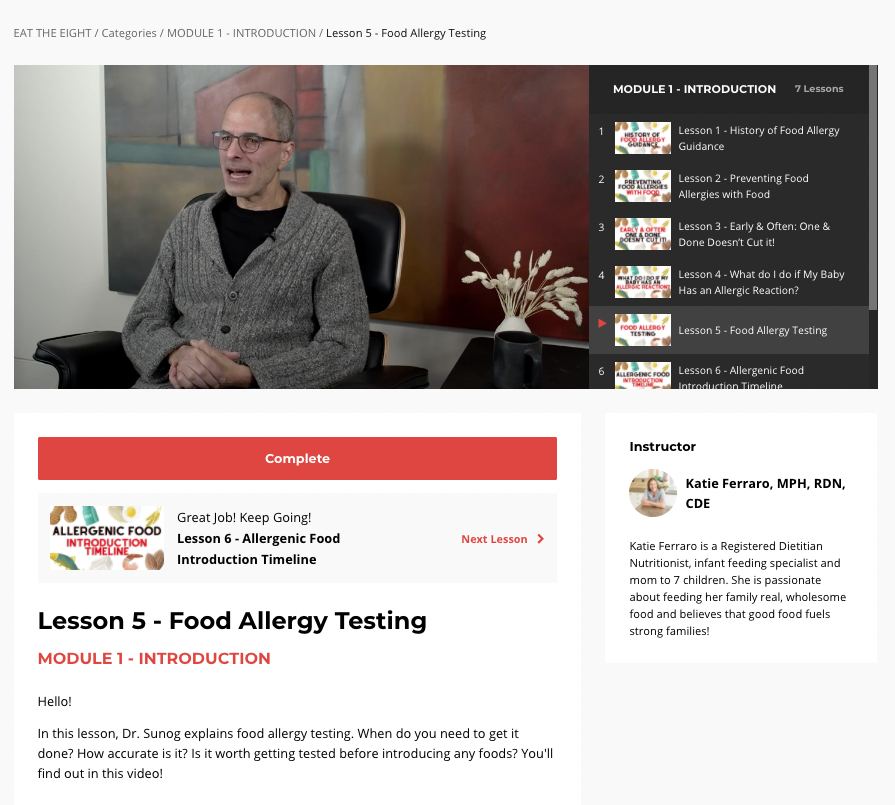
Task: Navigate to Categories breadcrumb
Action: (x=129, y=33)
